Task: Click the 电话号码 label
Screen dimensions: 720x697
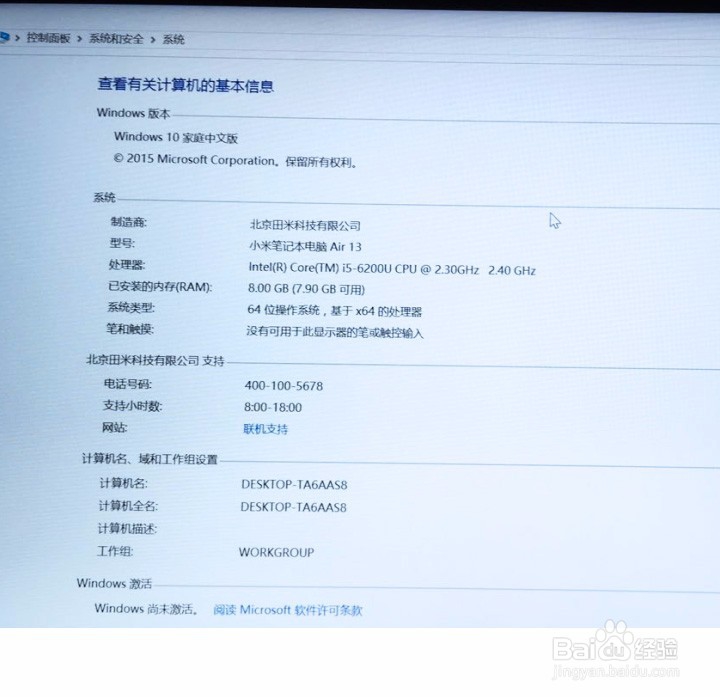Action: click(x=128, y=383)
